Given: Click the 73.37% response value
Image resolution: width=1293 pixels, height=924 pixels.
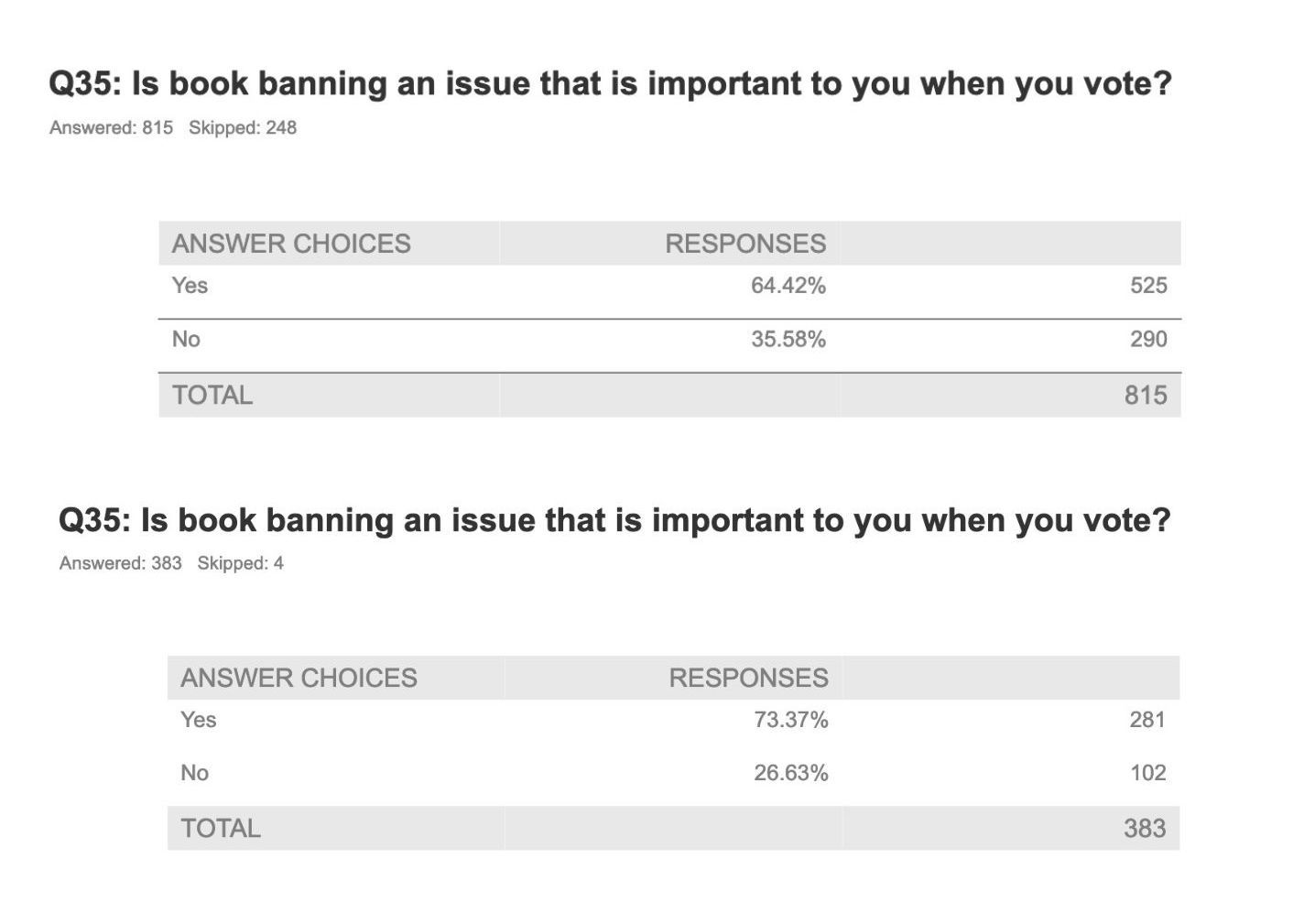Looking at the screenshot, I should point(791,720).
